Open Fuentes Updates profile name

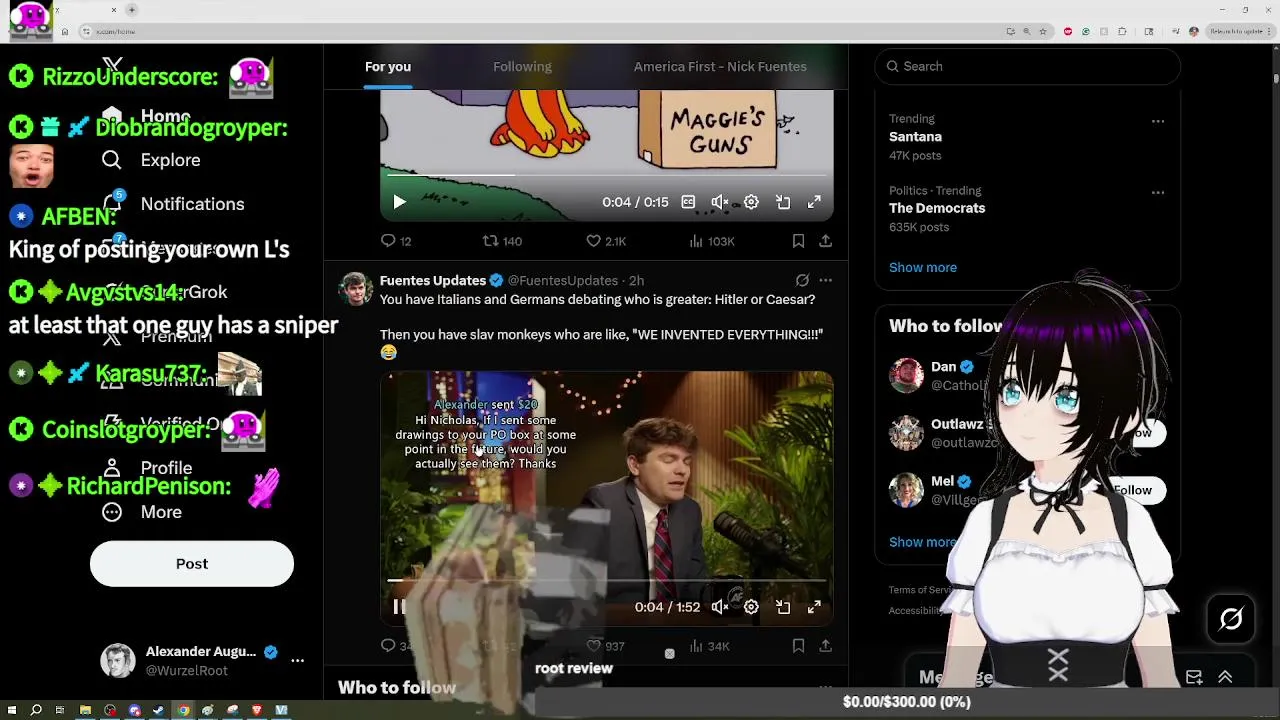[433, 281]
